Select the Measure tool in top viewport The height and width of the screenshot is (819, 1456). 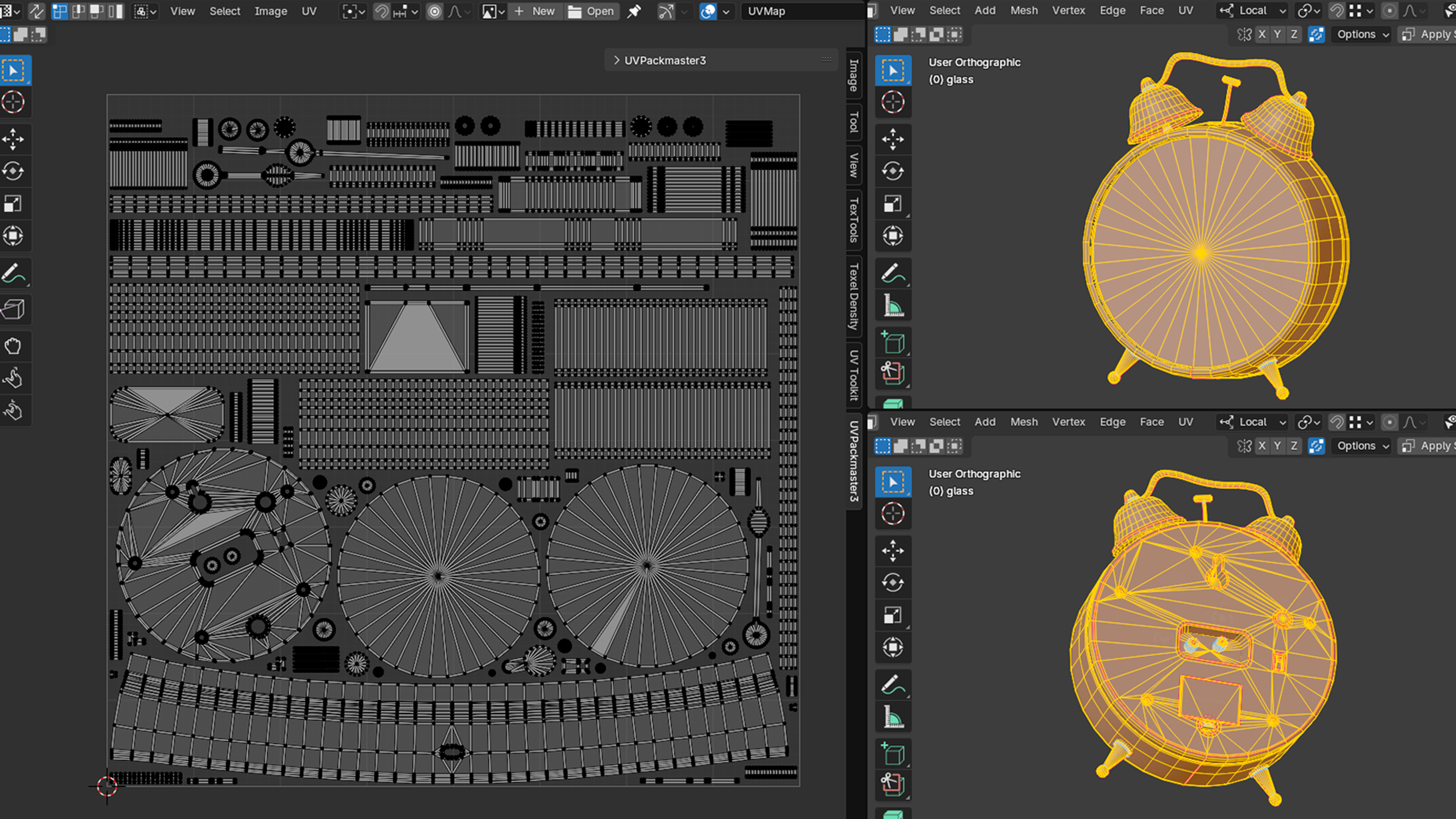(x=893, y=306)
